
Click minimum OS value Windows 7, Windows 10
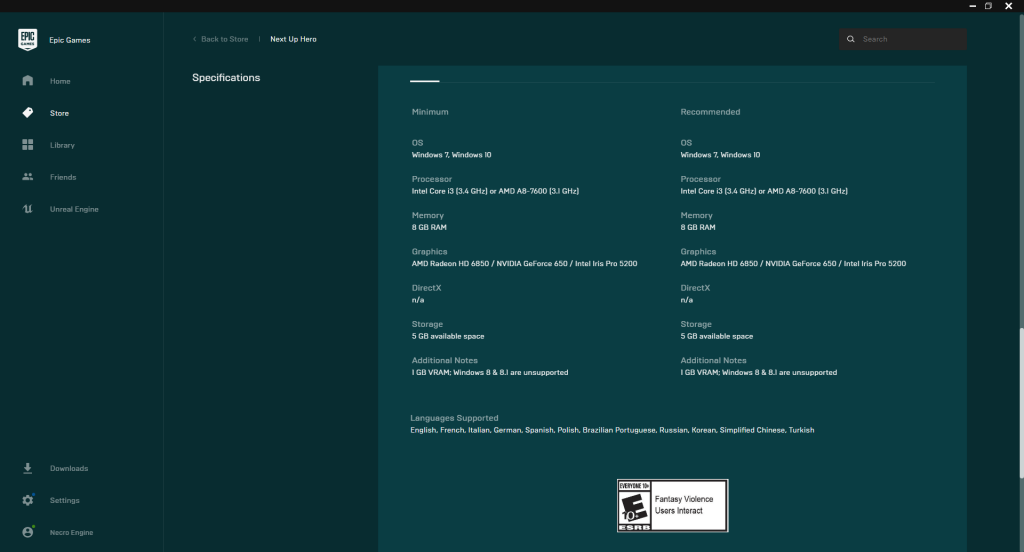pyautogui.click(x=451, y=155)
